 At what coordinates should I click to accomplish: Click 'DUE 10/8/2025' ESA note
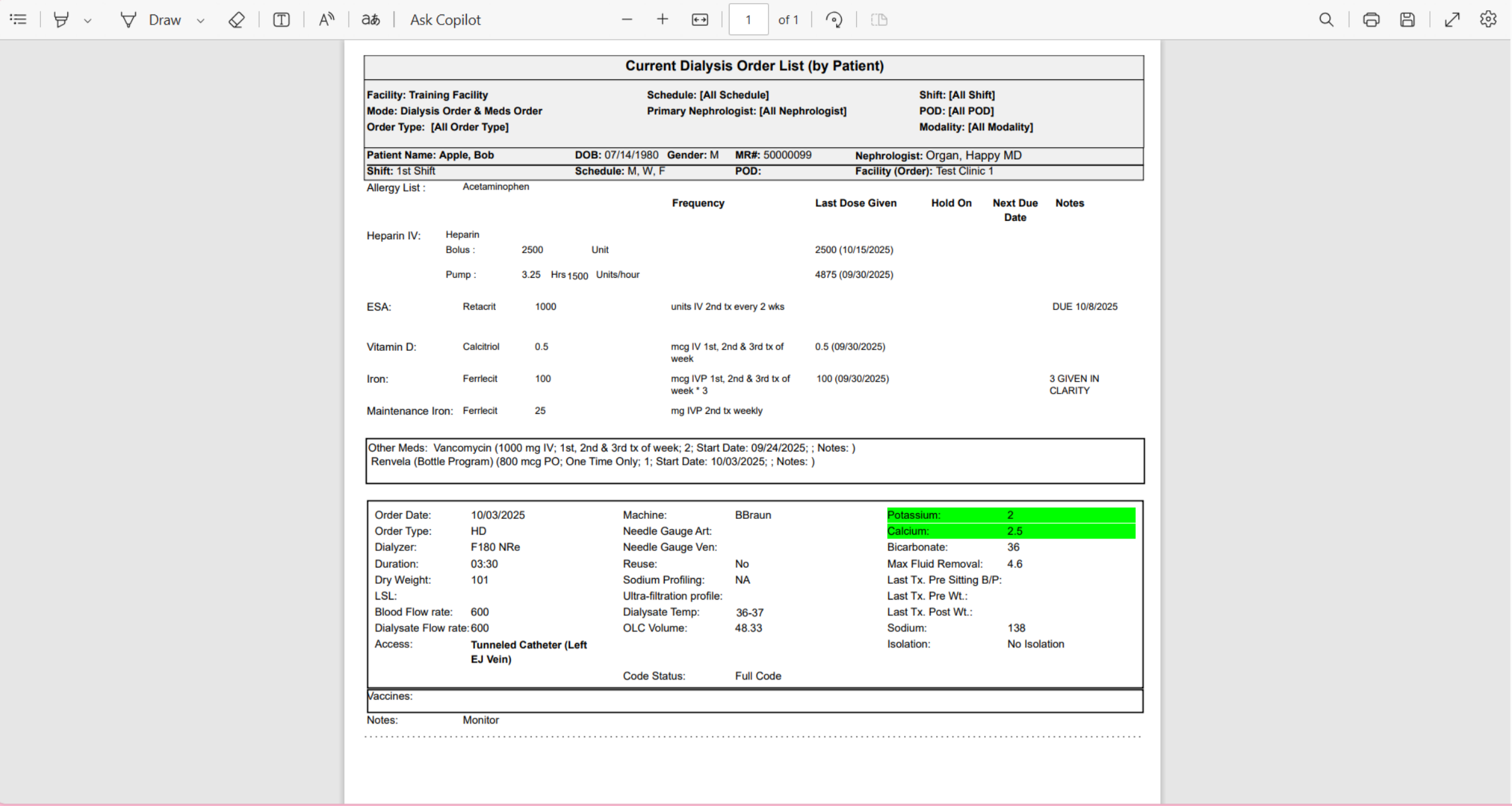pos(1085,307)
